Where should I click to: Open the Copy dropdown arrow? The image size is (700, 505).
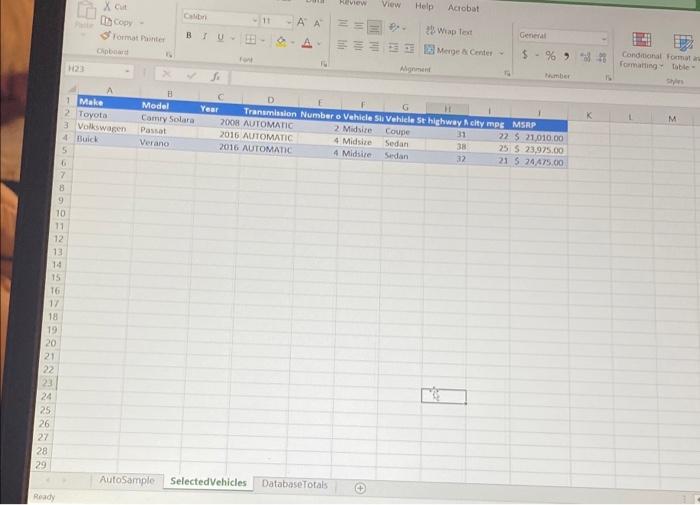click(142, 22)
